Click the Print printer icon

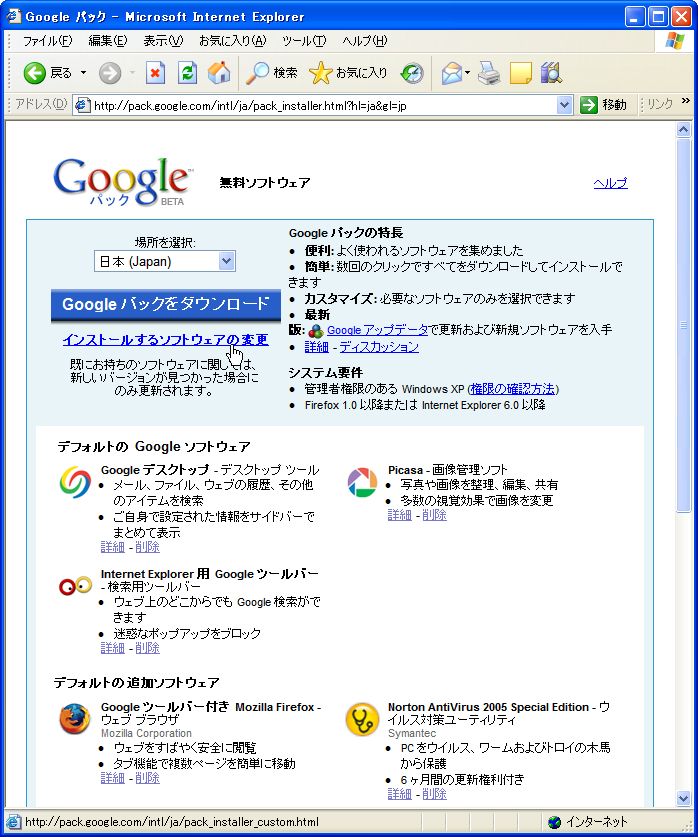pyautogui.click(x=489, y=73)
